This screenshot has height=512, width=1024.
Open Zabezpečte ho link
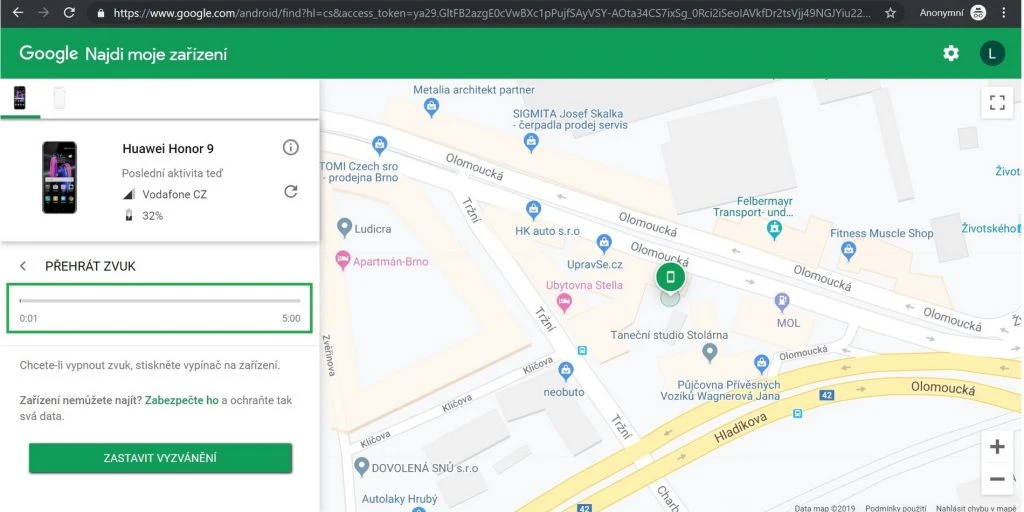pyautogui.click(x=181, y=400)
